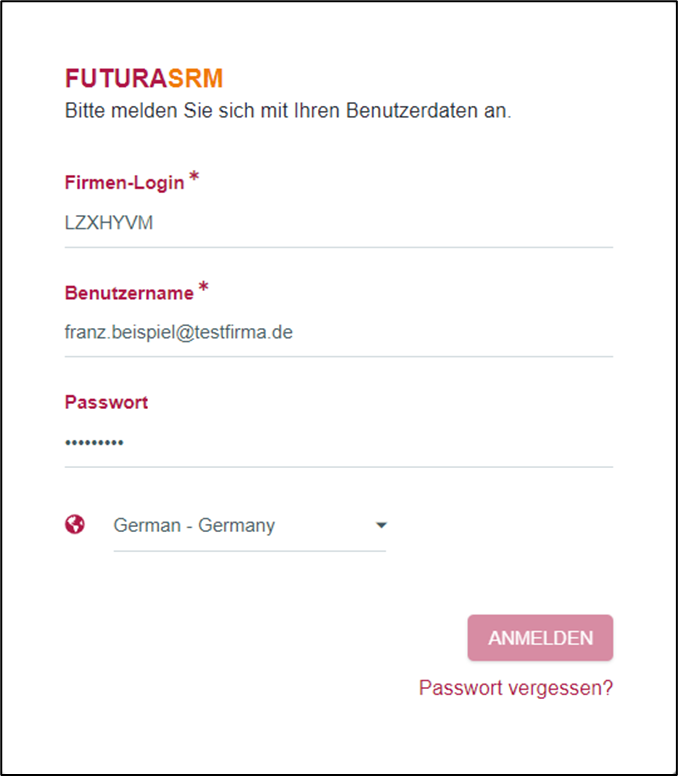The width and height of the screenshot is (678, 776).
Task: Click the required asterisk beside Benutzername
Action: pyautogui.click(x=203, y=288)
